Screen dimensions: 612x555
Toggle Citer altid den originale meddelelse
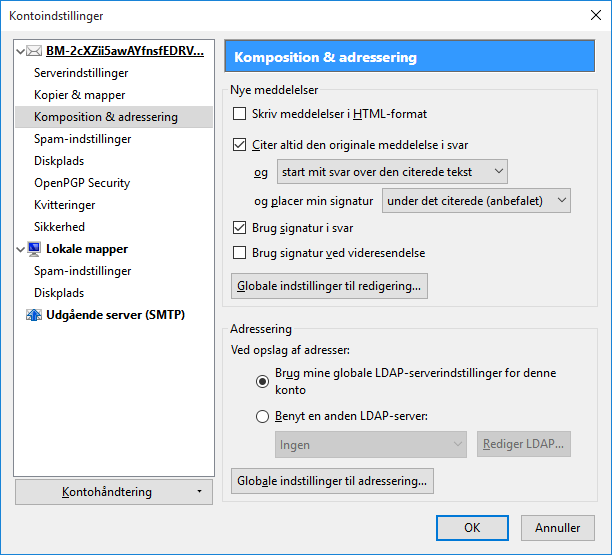239,144
